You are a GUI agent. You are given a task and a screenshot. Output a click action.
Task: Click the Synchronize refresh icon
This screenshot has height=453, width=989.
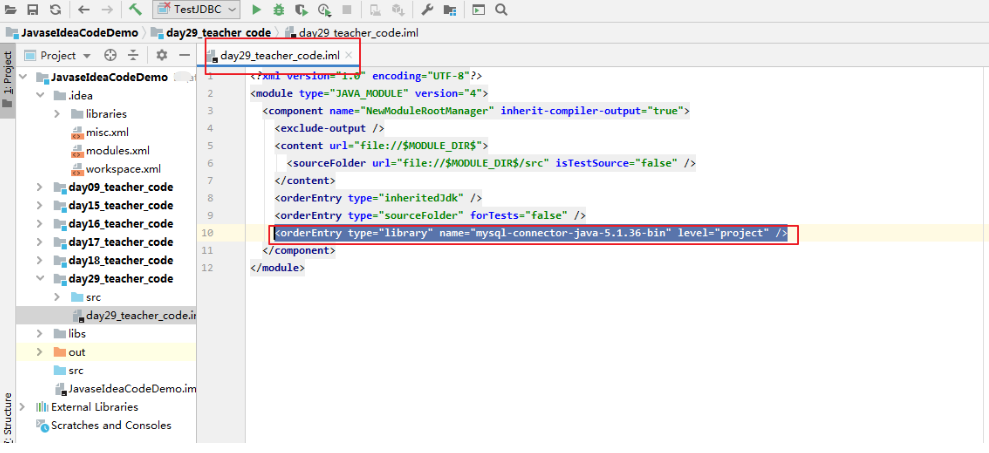pyautogui.click(x=55, y=9)
